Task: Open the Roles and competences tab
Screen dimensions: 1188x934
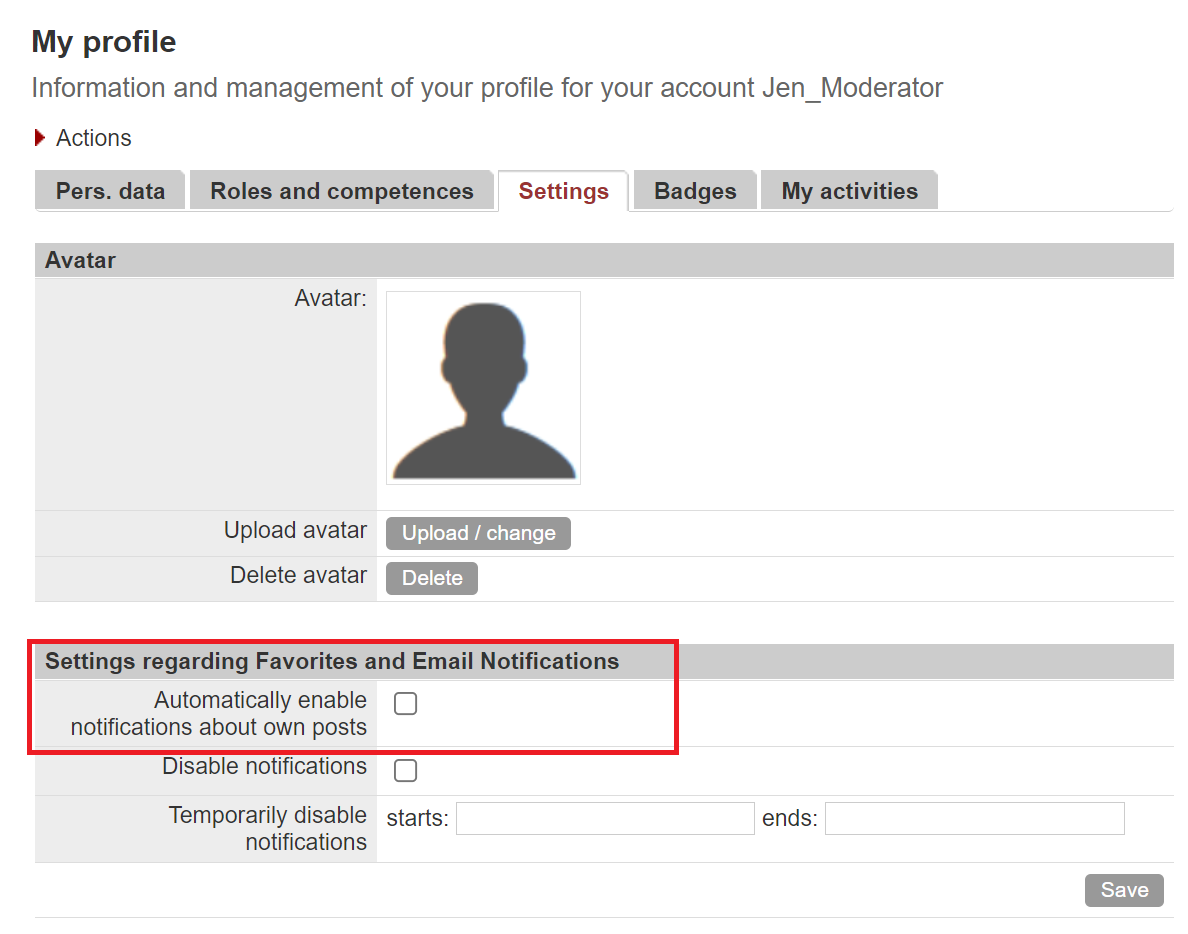Action: (342, 191)
